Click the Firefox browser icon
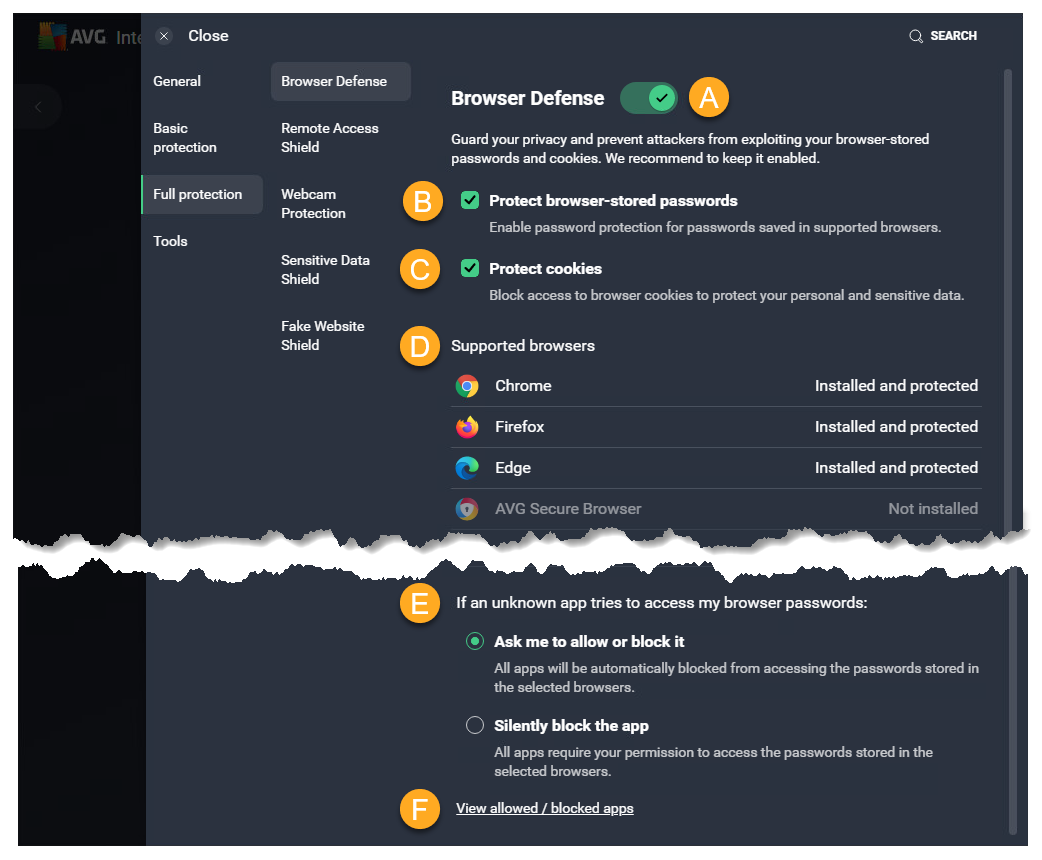The width and height of the screenshot is (1042, 860). 467,427
